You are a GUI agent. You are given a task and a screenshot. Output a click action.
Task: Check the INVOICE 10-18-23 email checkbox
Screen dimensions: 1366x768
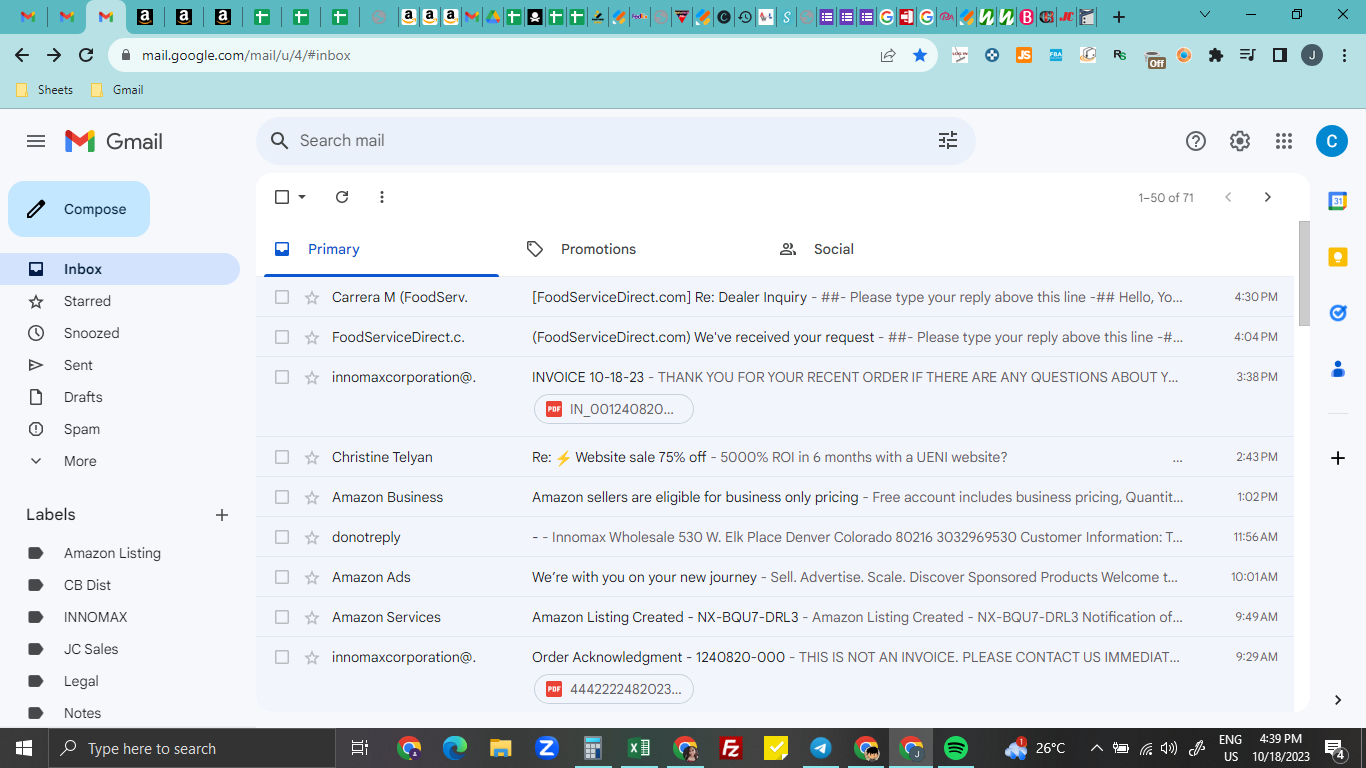pyautogui.click(x=282, y=377)
